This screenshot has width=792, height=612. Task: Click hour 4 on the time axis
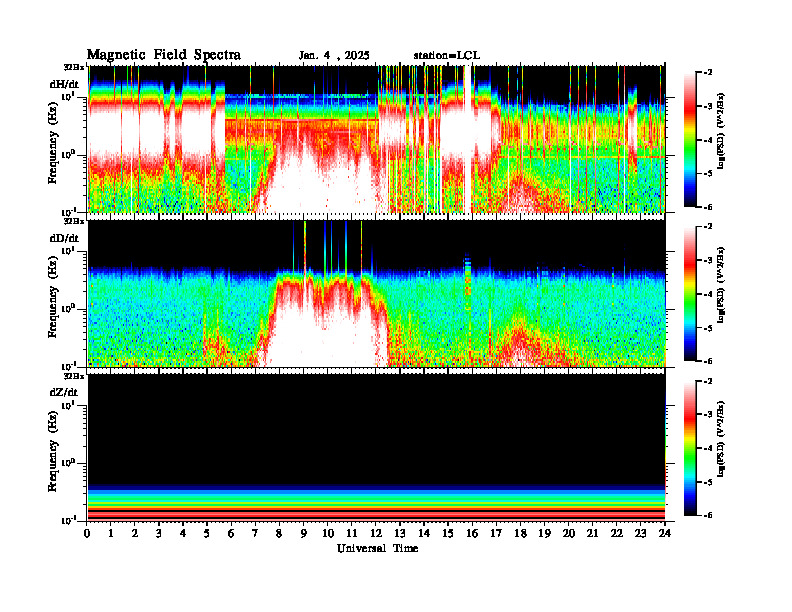tap(183, 533)
